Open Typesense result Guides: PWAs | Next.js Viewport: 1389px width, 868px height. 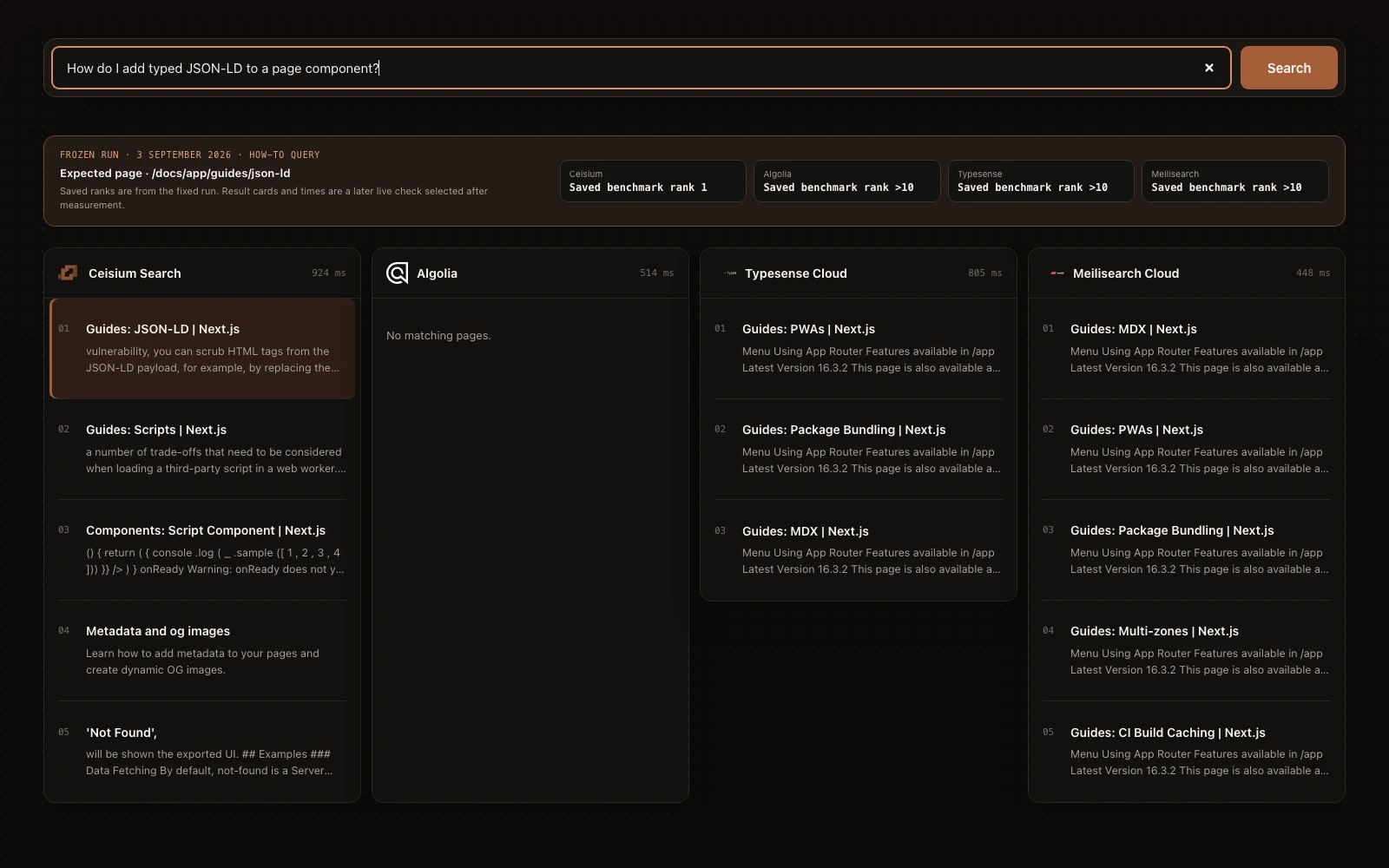pos(859,348)
